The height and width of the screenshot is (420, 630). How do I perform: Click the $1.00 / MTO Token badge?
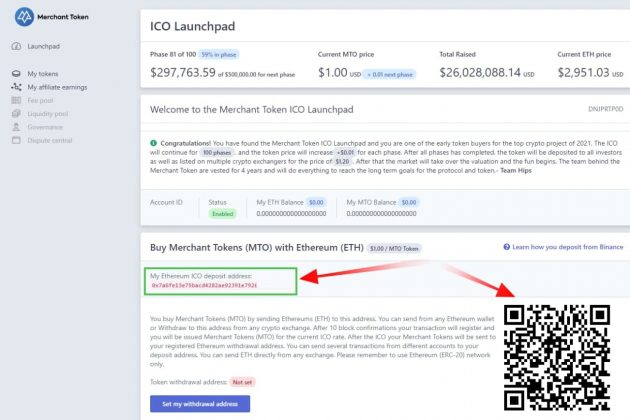pyautogui.click(x=394, y=248)
